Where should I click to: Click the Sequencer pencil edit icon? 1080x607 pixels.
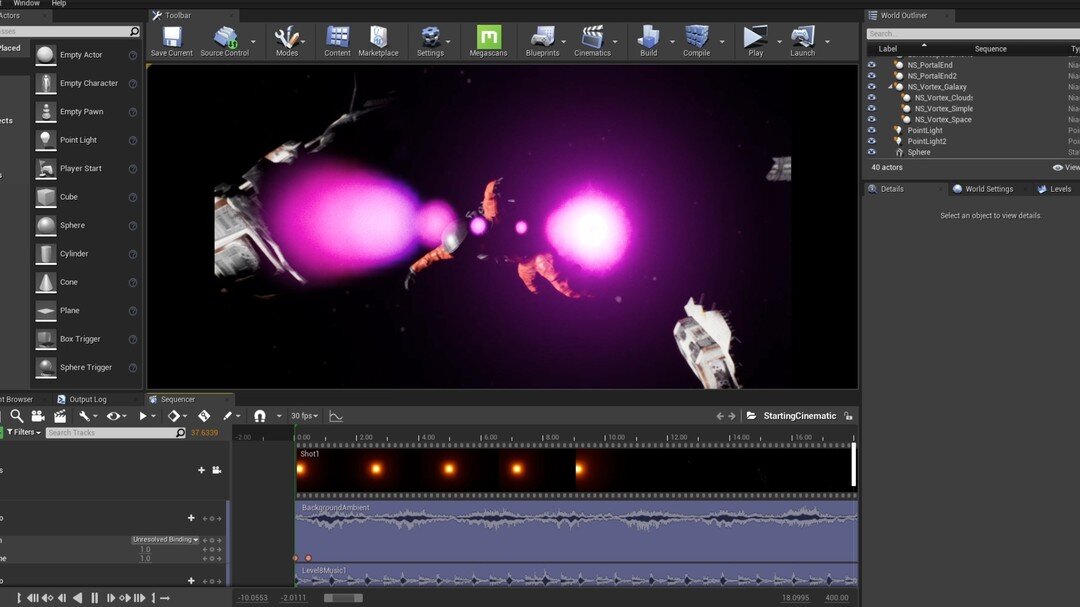click(228, 416)
